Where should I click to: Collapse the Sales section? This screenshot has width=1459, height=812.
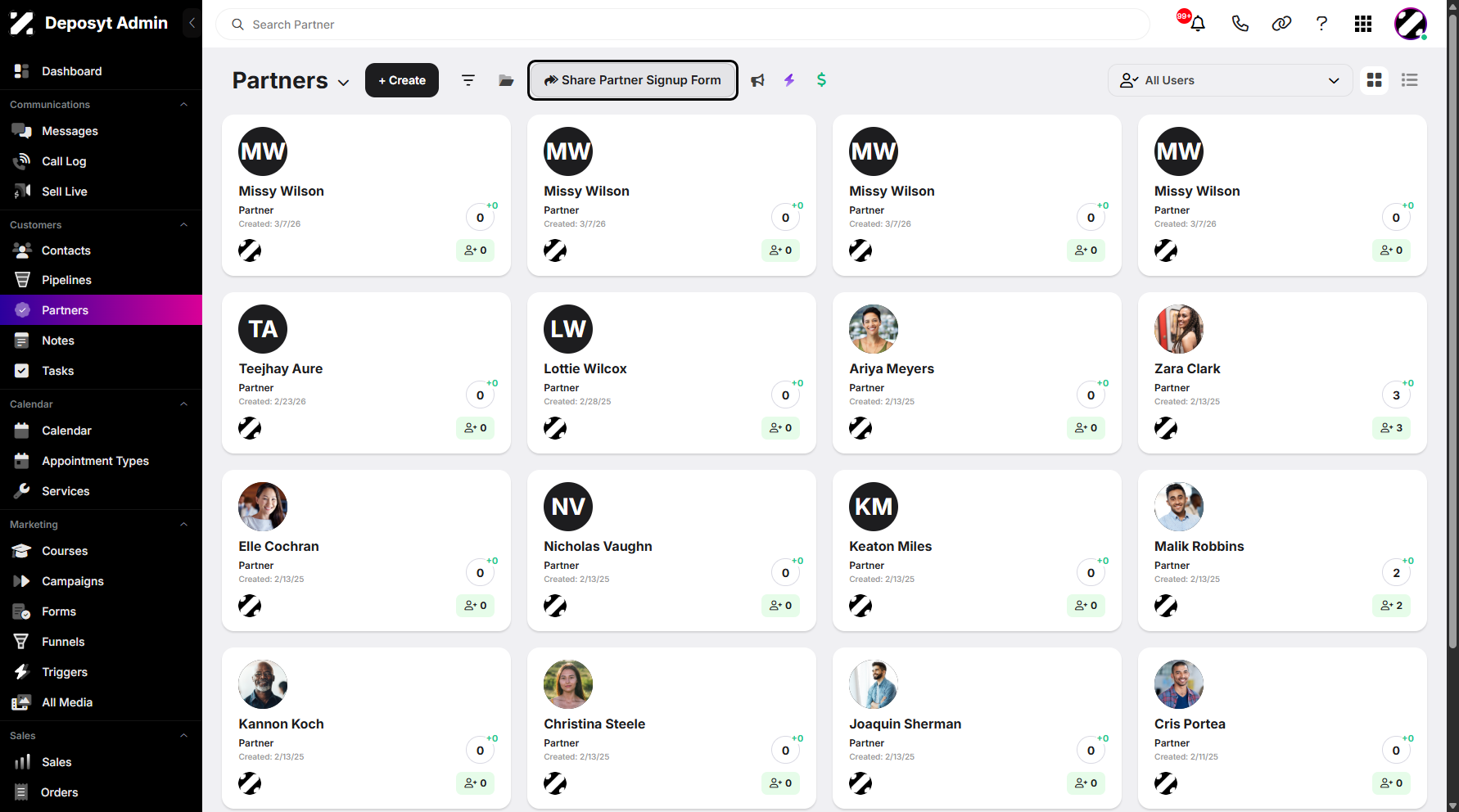(x=183, y=736)
